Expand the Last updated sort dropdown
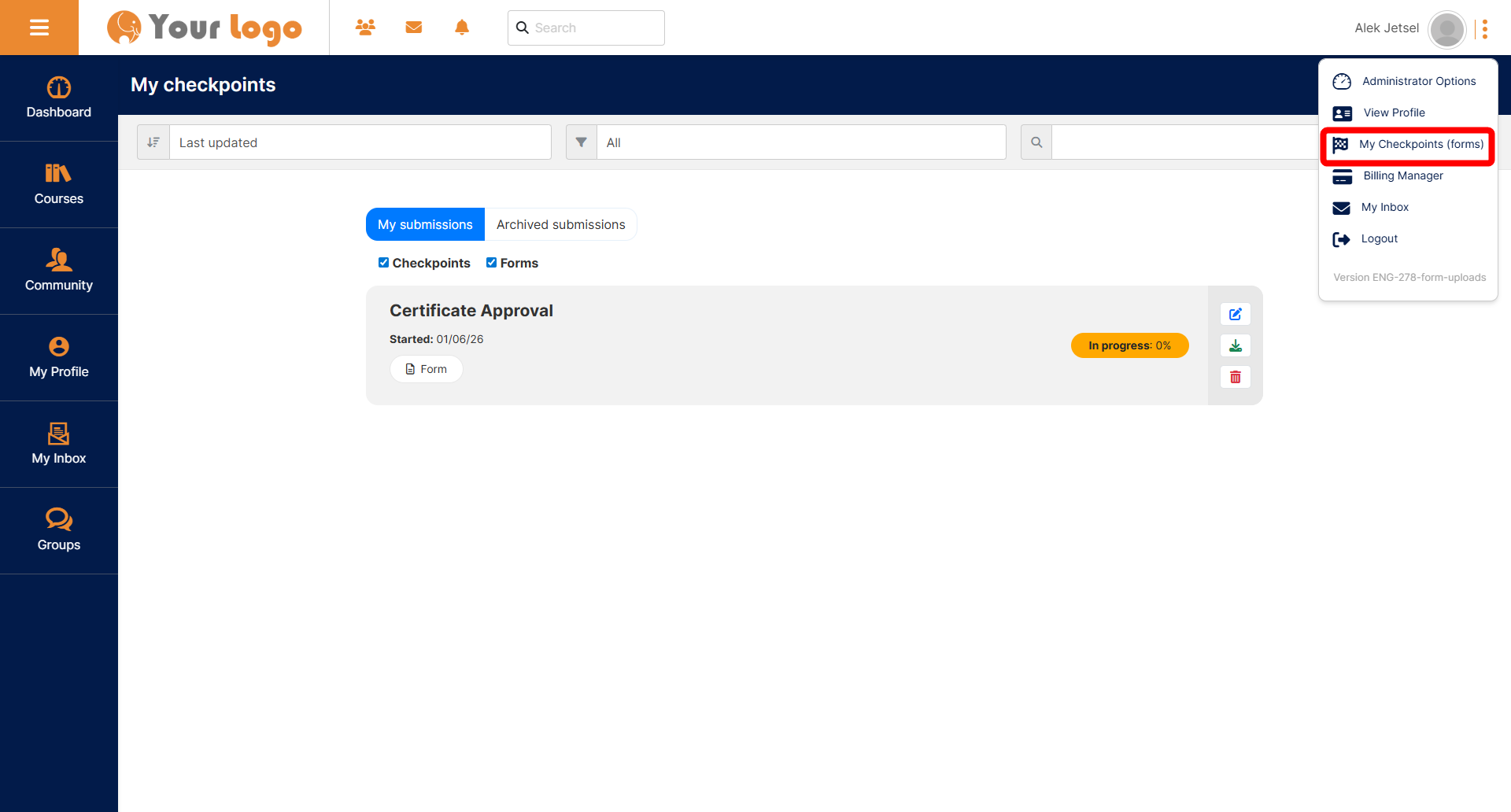Image resolution: width=1511 pixels, height=812 pixels. [360, 142]
